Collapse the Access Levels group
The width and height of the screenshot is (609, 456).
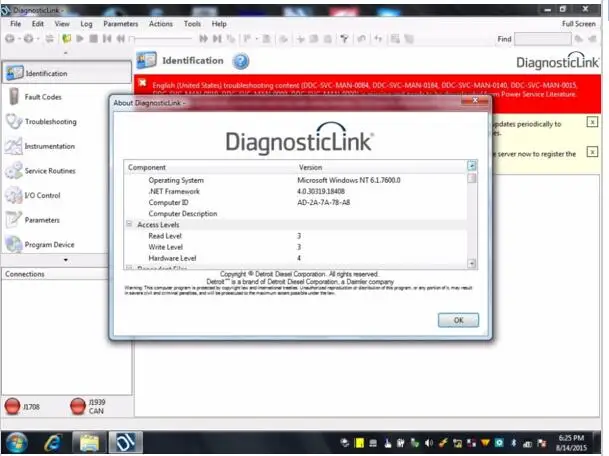(x=129, y=224)
